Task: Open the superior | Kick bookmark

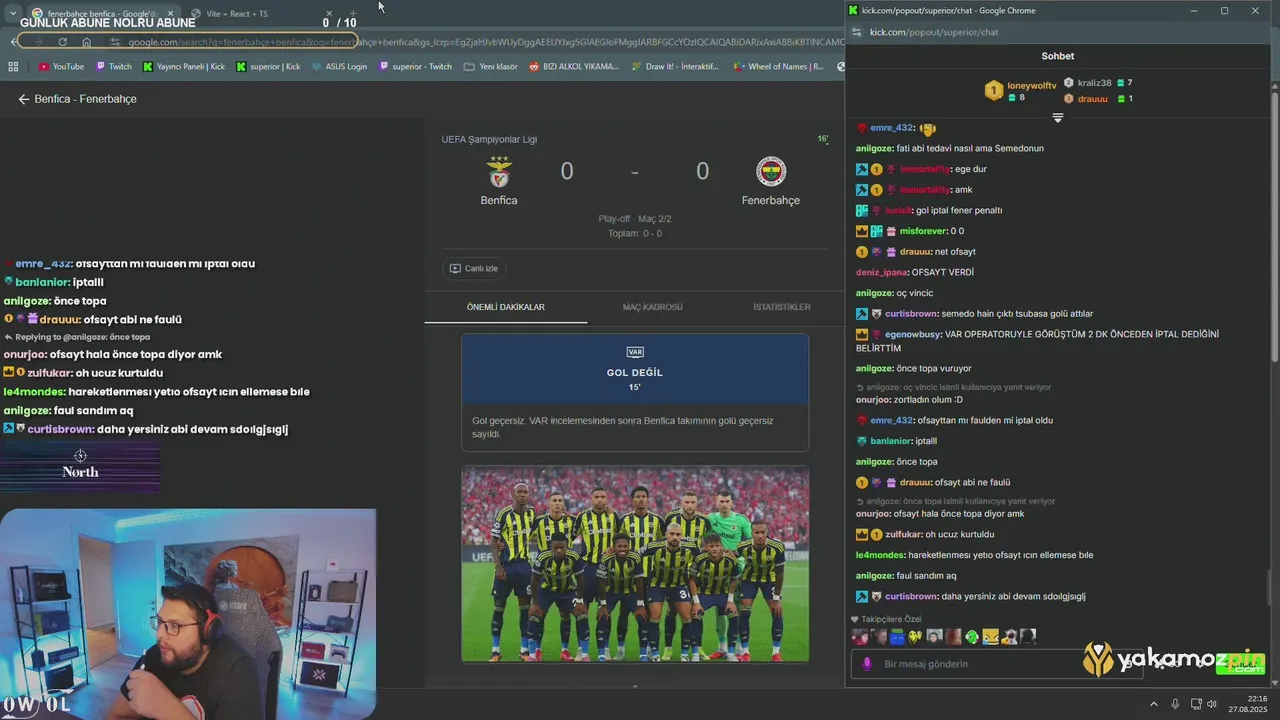Action: point(268,67)
